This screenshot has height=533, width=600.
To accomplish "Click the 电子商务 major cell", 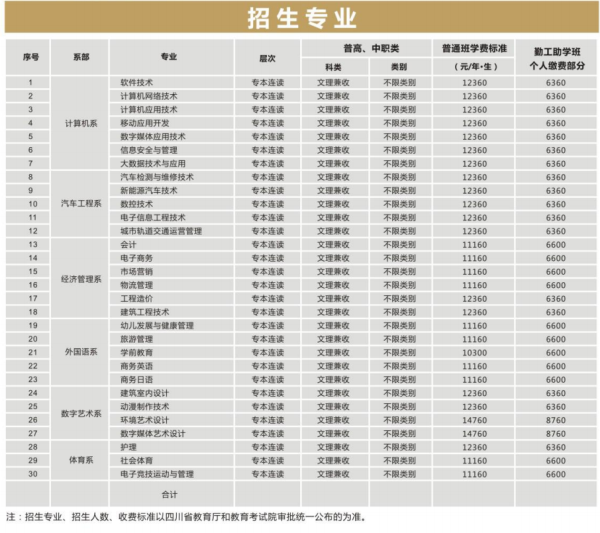I will (x=171, y=258).
